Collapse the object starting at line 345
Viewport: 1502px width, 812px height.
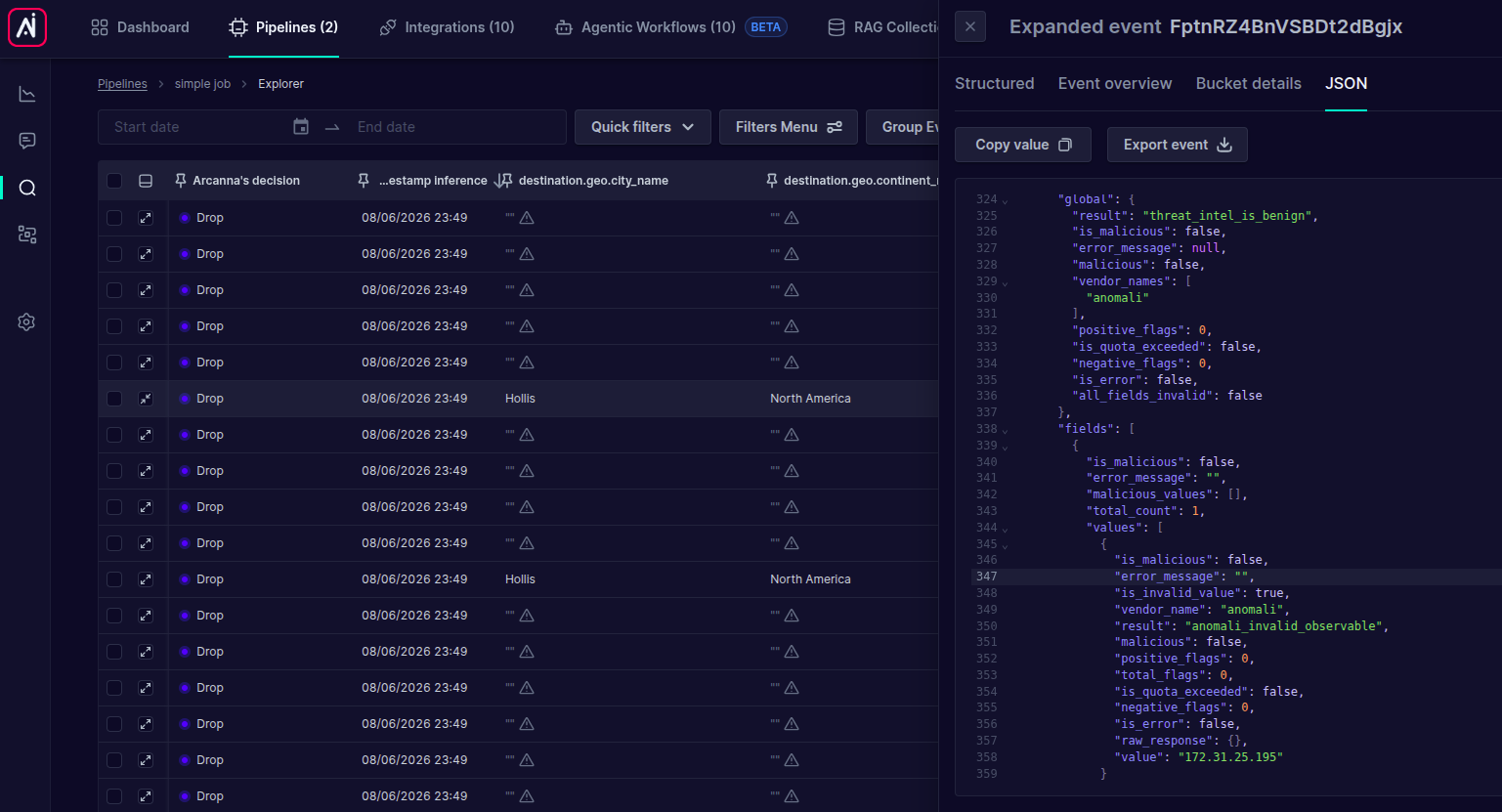pos(1006,546)
